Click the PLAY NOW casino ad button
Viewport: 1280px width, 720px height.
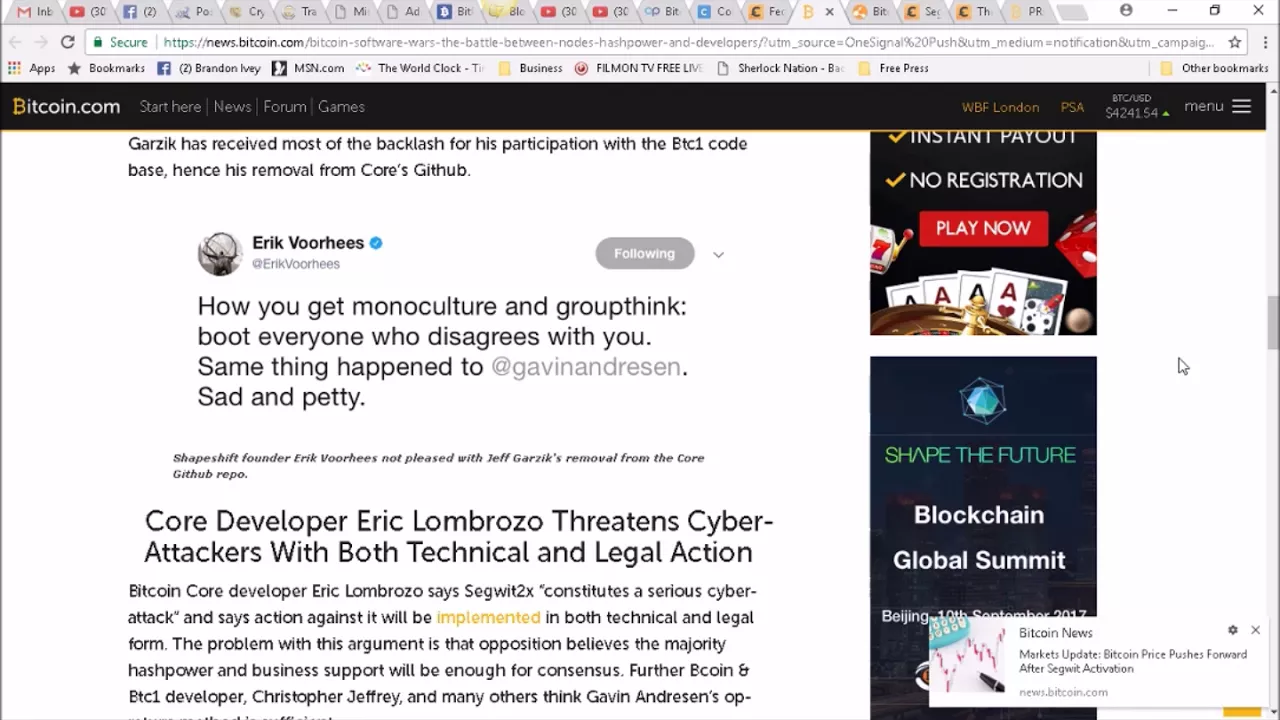coord(983,228)
